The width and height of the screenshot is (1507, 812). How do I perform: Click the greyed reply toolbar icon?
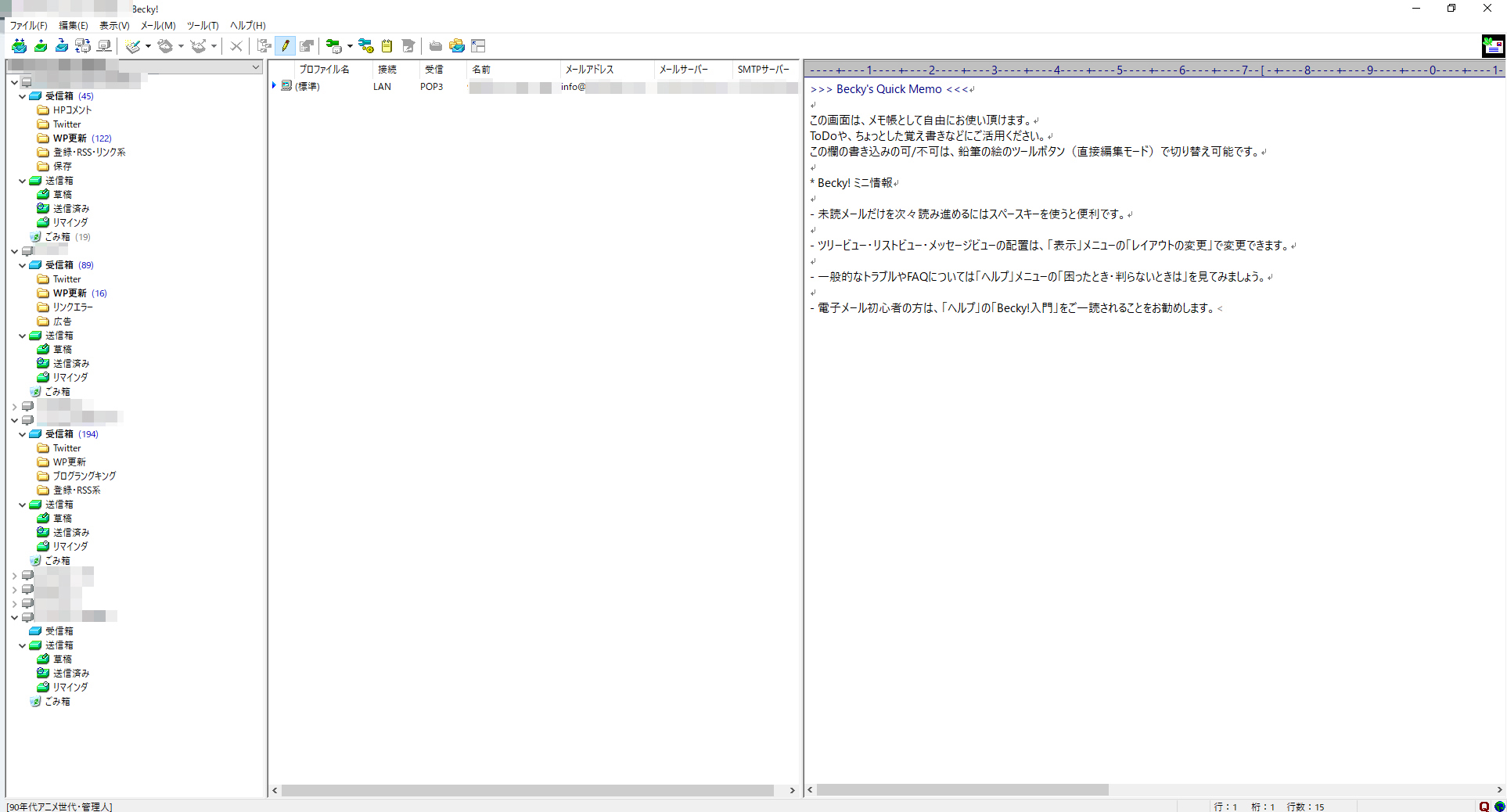(x=165, y=46)
